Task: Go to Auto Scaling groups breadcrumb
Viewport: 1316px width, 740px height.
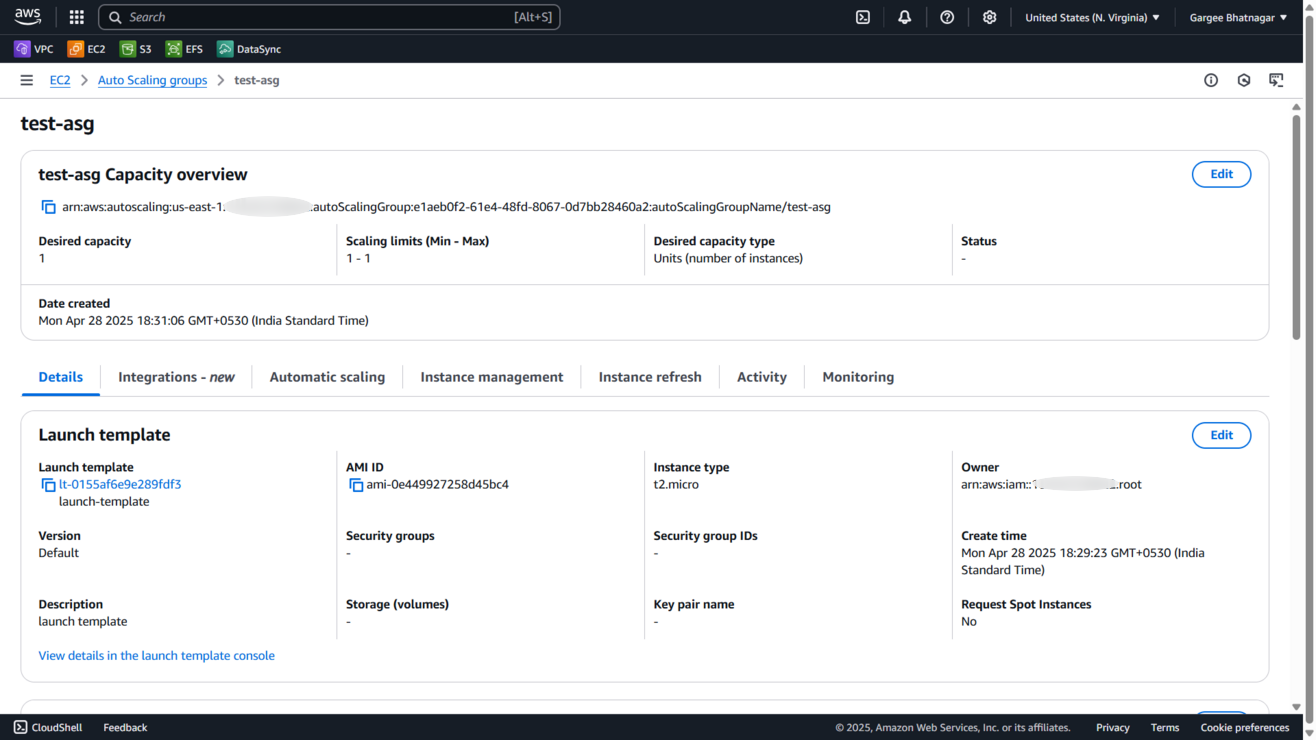Action: 152,80
